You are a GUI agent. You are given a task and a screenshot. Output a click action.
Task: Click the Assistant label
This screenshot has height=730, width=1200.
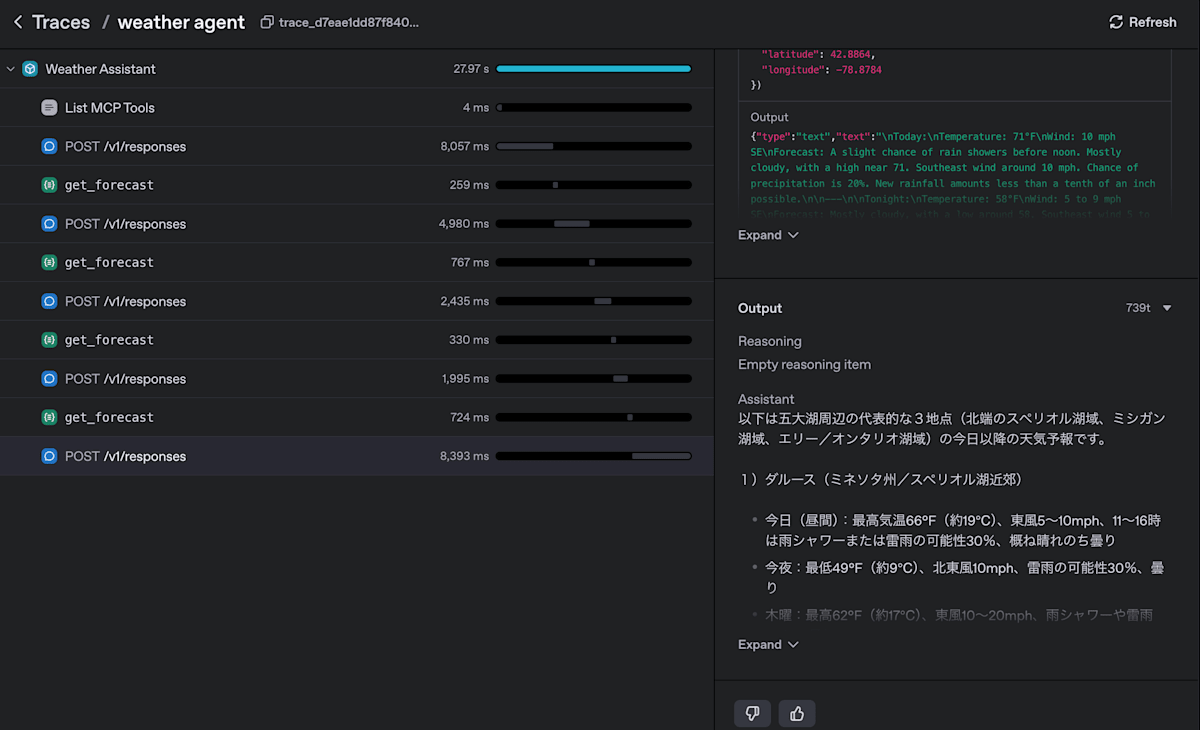pos(766,399)
